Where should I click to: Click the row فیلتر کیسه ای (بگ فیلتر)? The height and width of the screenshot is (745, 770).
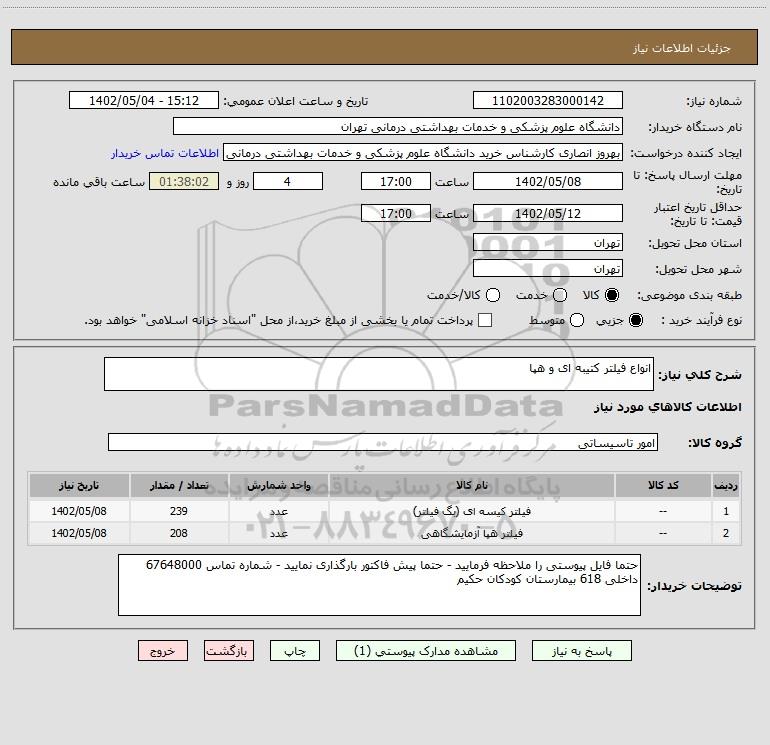coord(385,511)
